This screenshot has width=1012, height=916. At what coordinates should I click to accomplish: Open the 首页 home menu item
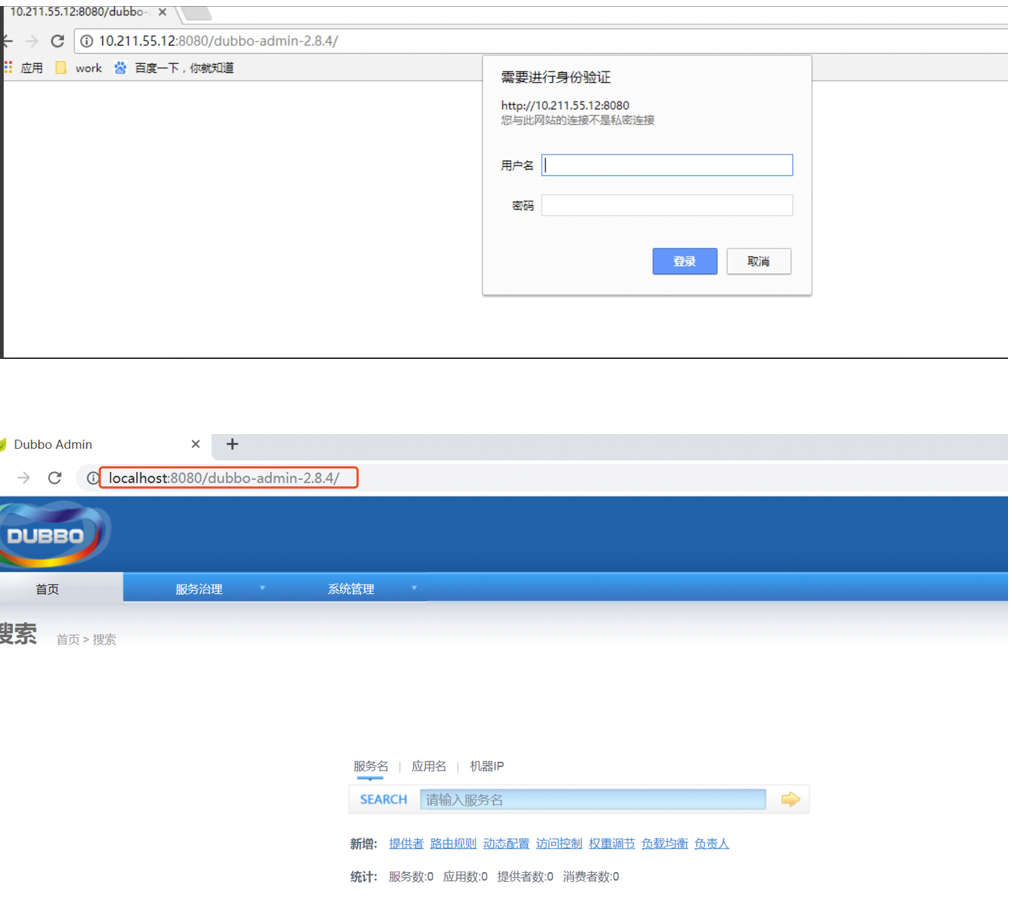tap(47, 589)
